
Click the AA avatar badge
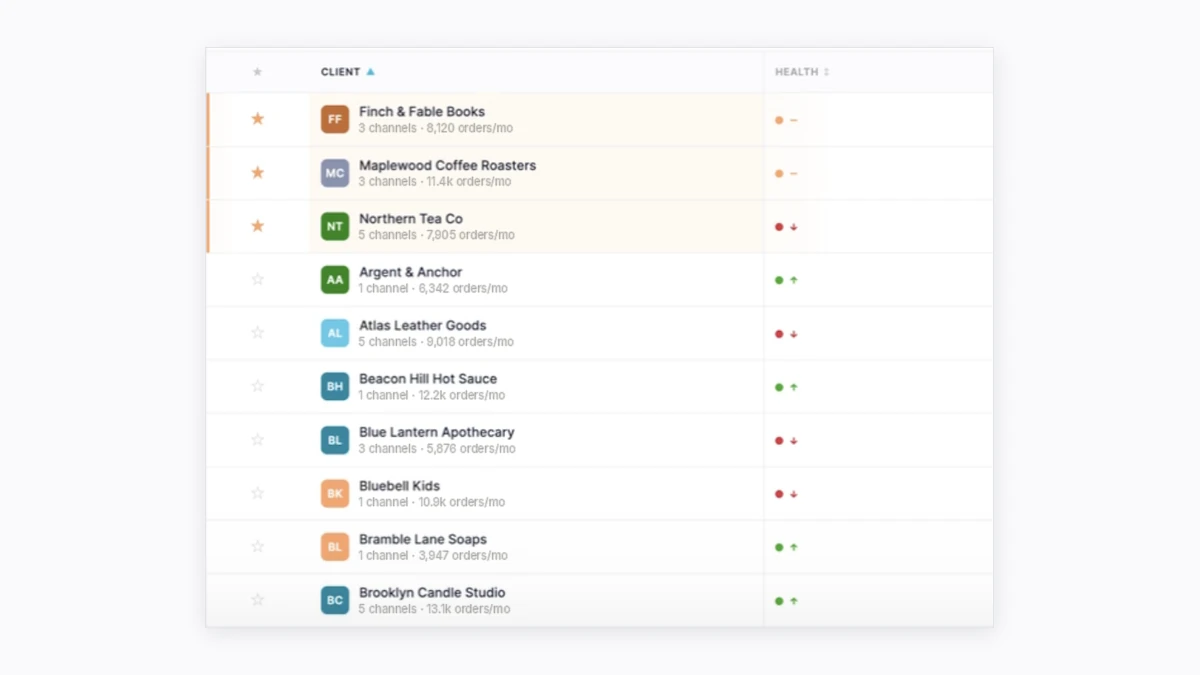(335, 280)
